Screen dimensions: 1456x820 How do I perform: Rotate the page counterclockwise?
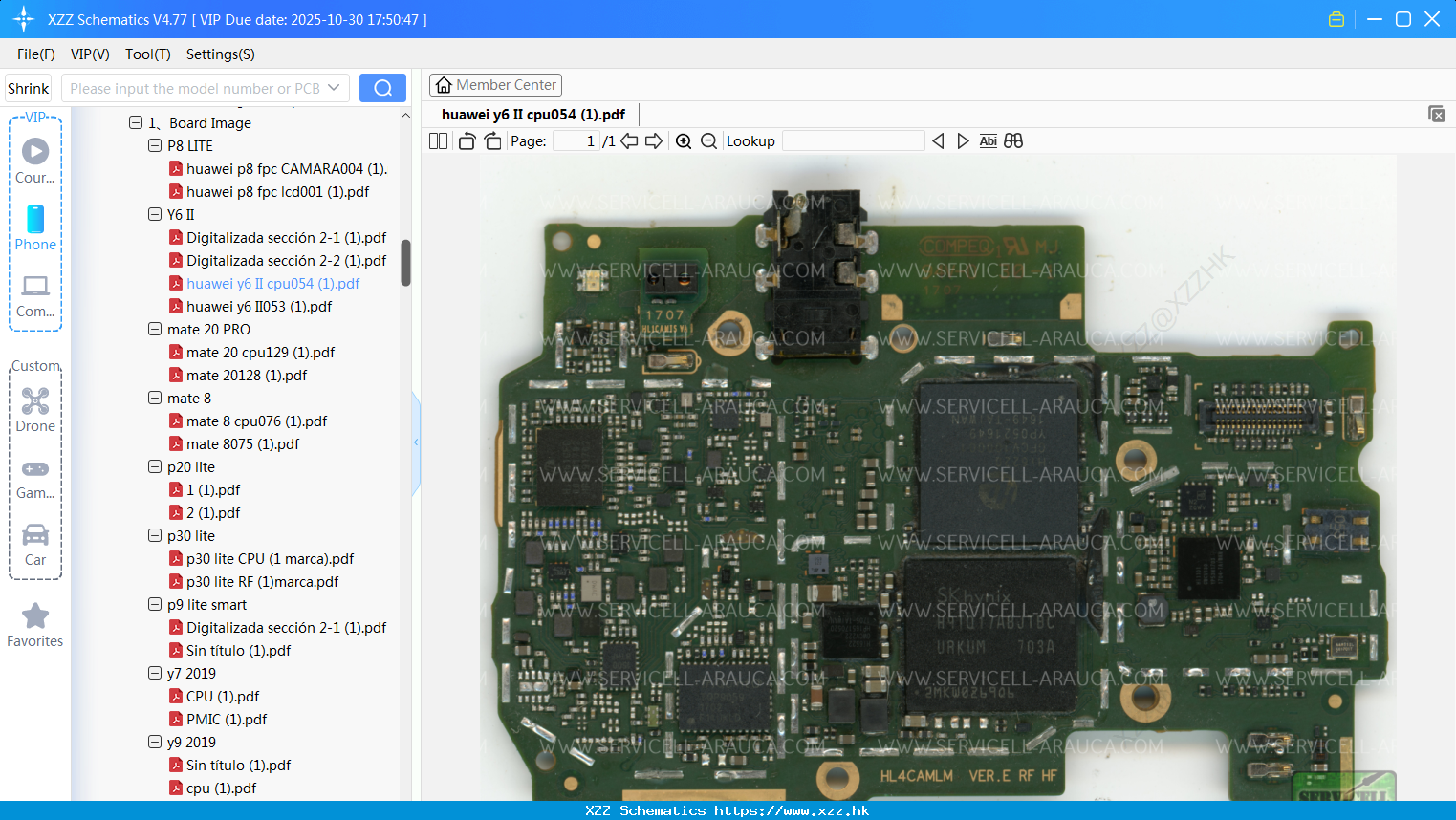coord(467,141)
